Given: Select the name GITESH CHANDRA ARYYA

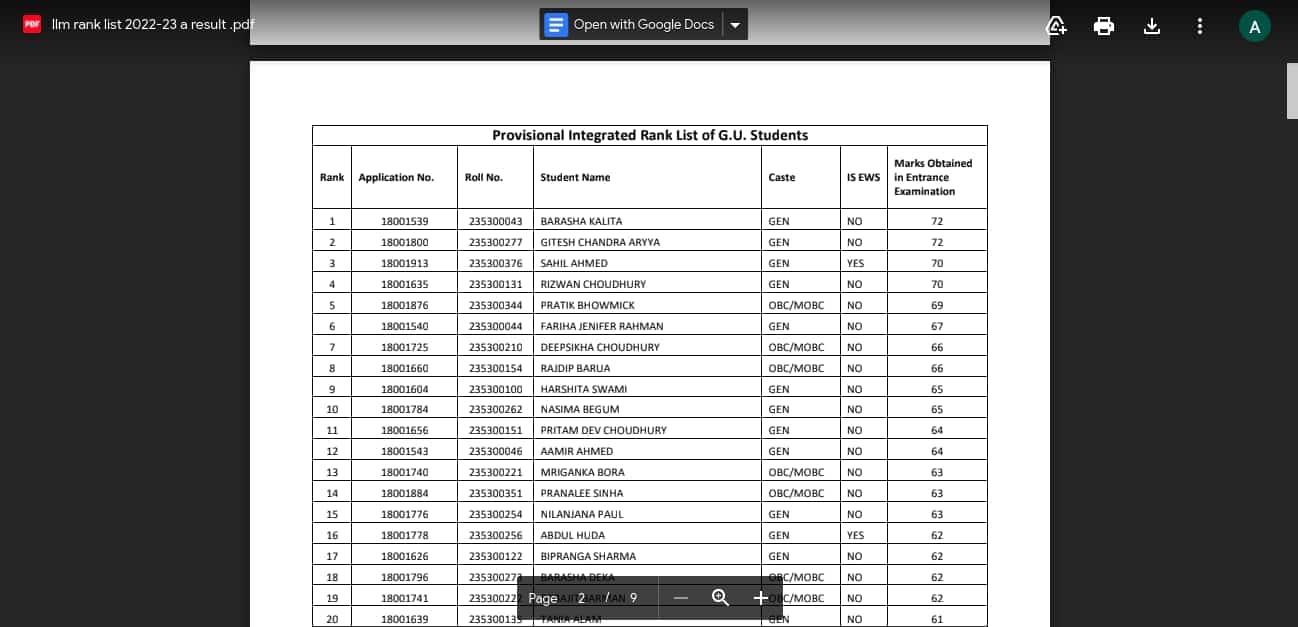Looking at the screenshot, I should 600,242.
